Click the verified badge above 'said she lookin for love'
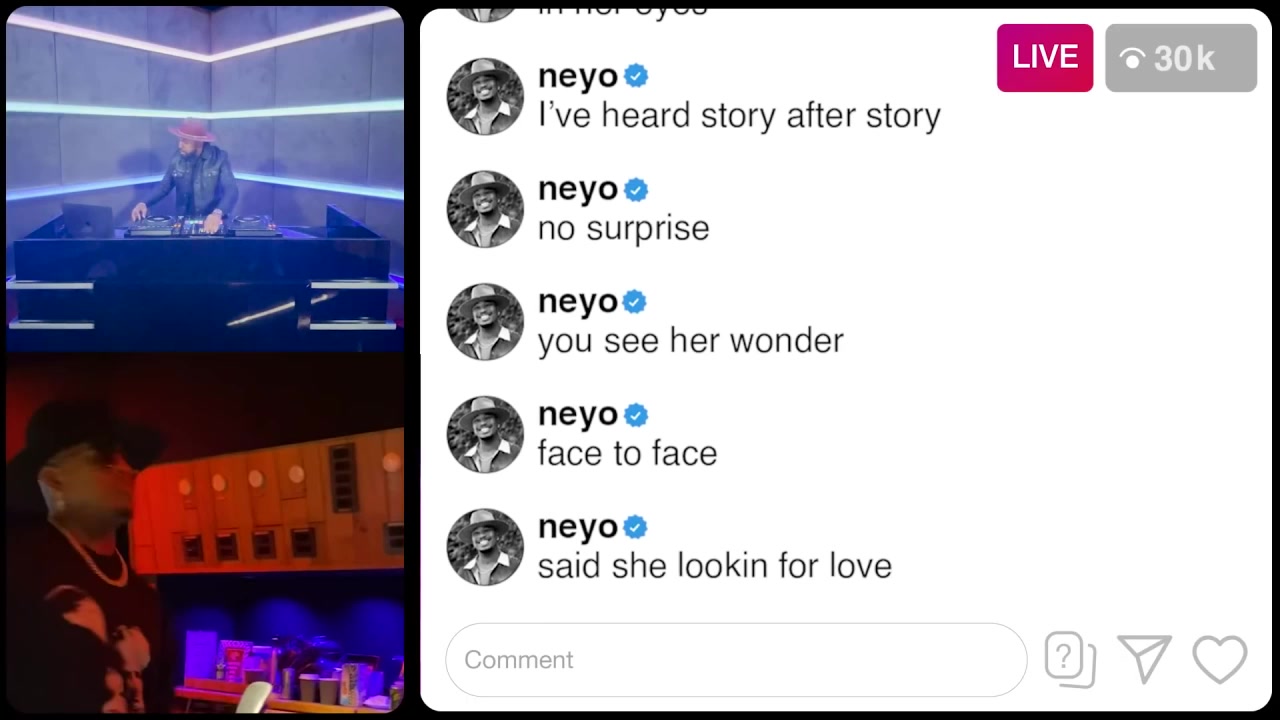The image size is (1280, 720). pyautogui.click(x=636, y=527)
